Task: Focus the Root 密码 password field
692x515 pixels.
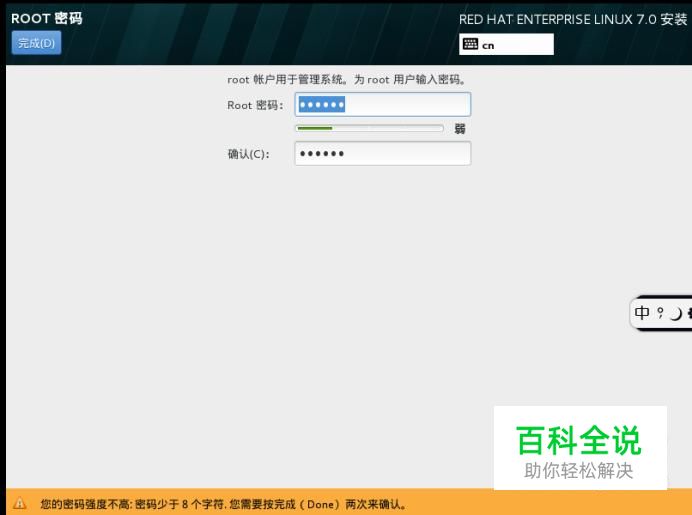Action: point(383,105)
